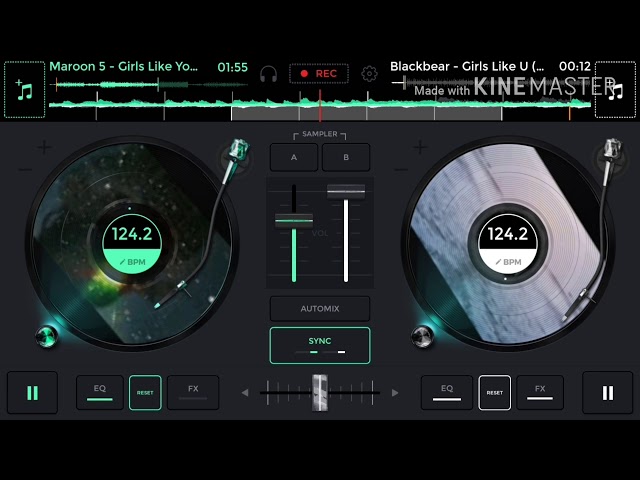
Task: Touch the left vinyl record platter
Action: [131, 244]
